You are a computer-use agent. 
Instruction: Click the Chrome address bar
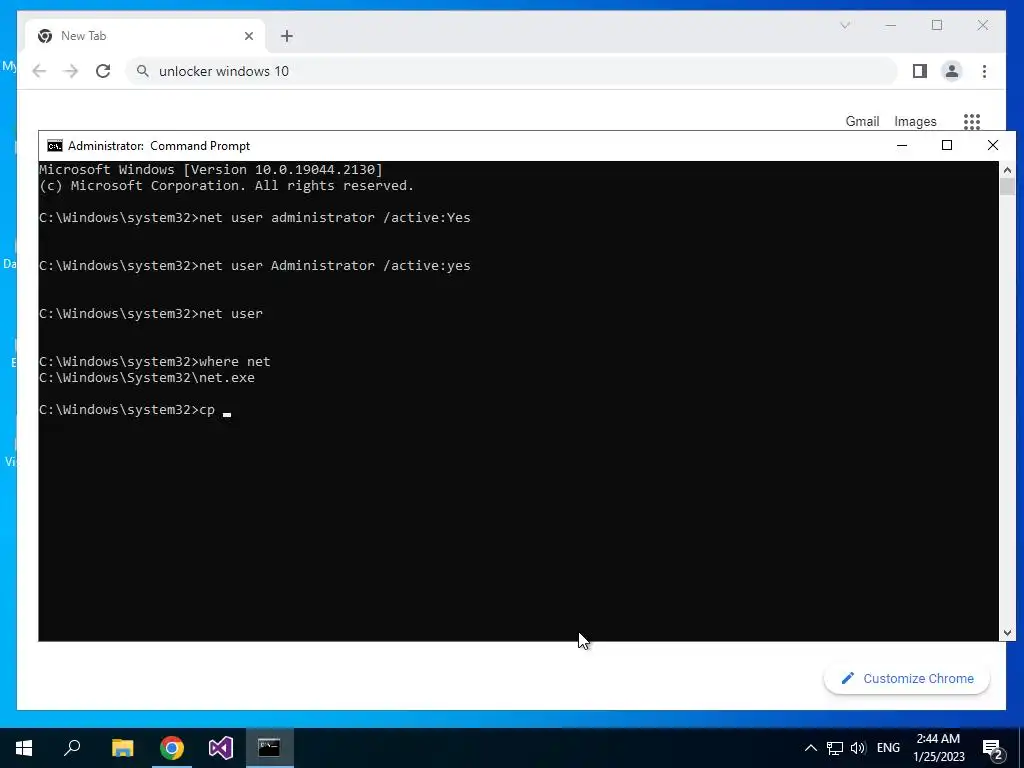512,71
